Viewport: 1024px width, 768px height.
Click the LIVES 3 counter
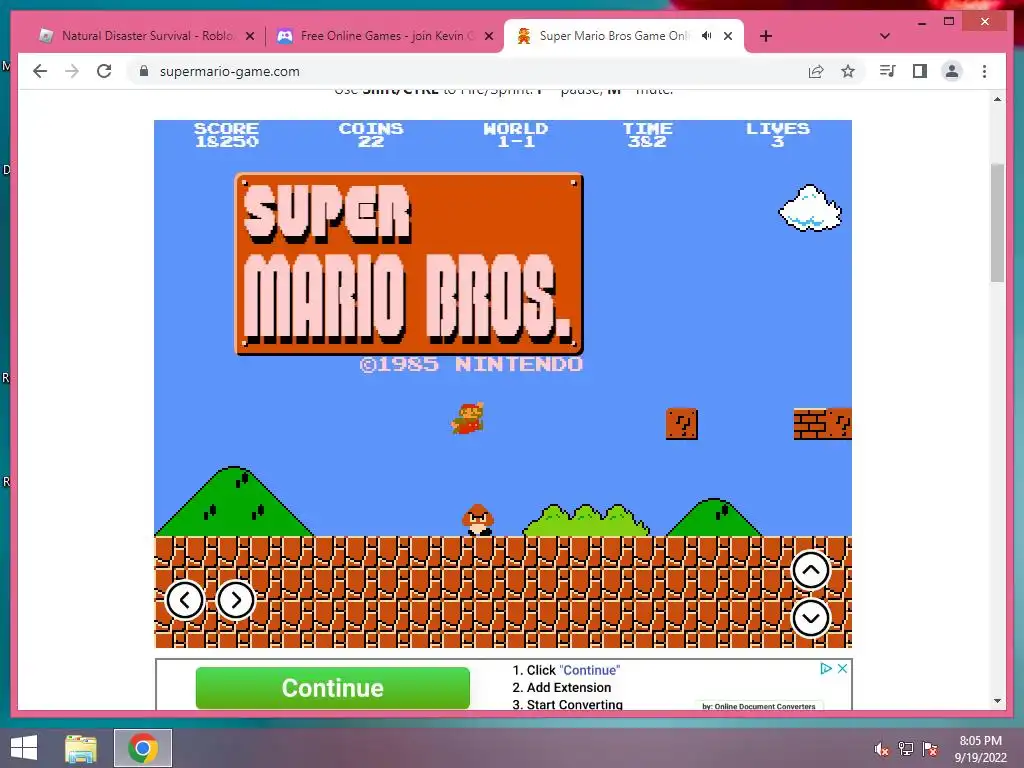778,135
